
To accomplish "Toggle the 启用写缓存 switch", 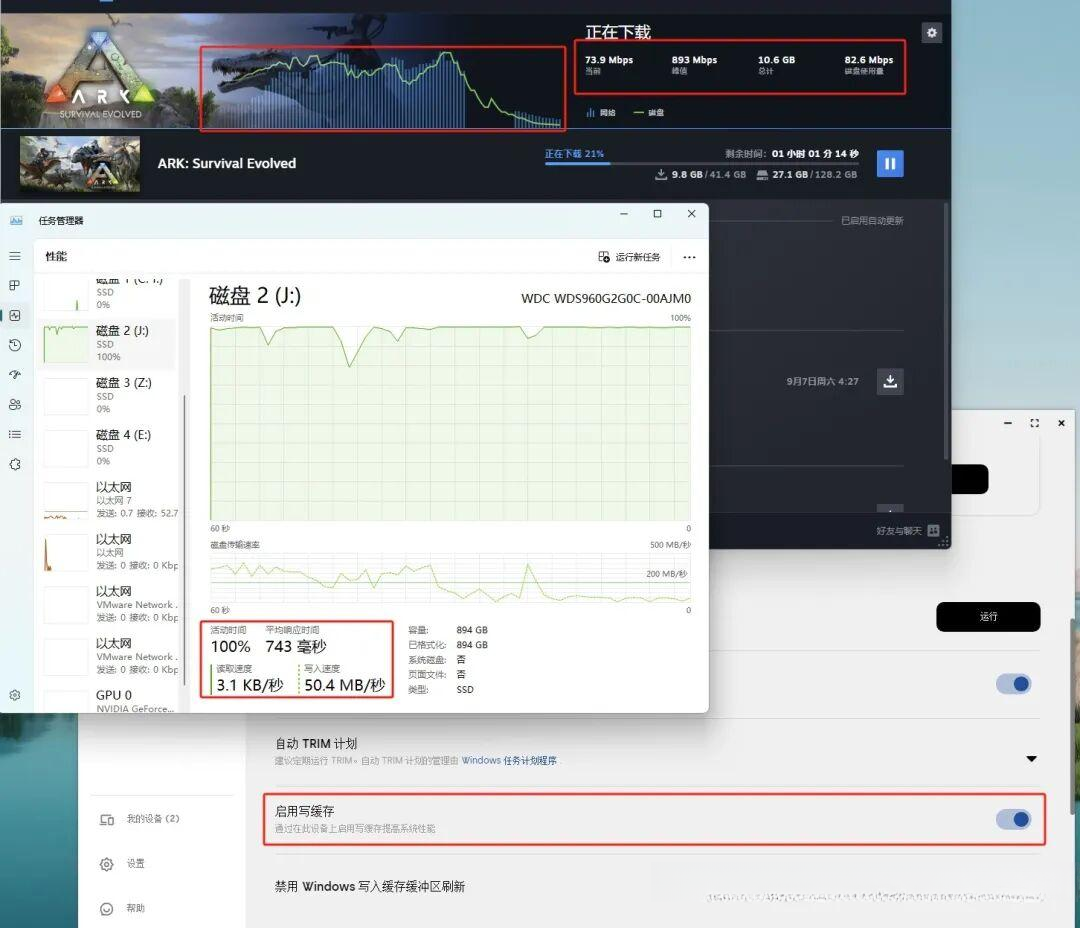I will (1013, 819).
